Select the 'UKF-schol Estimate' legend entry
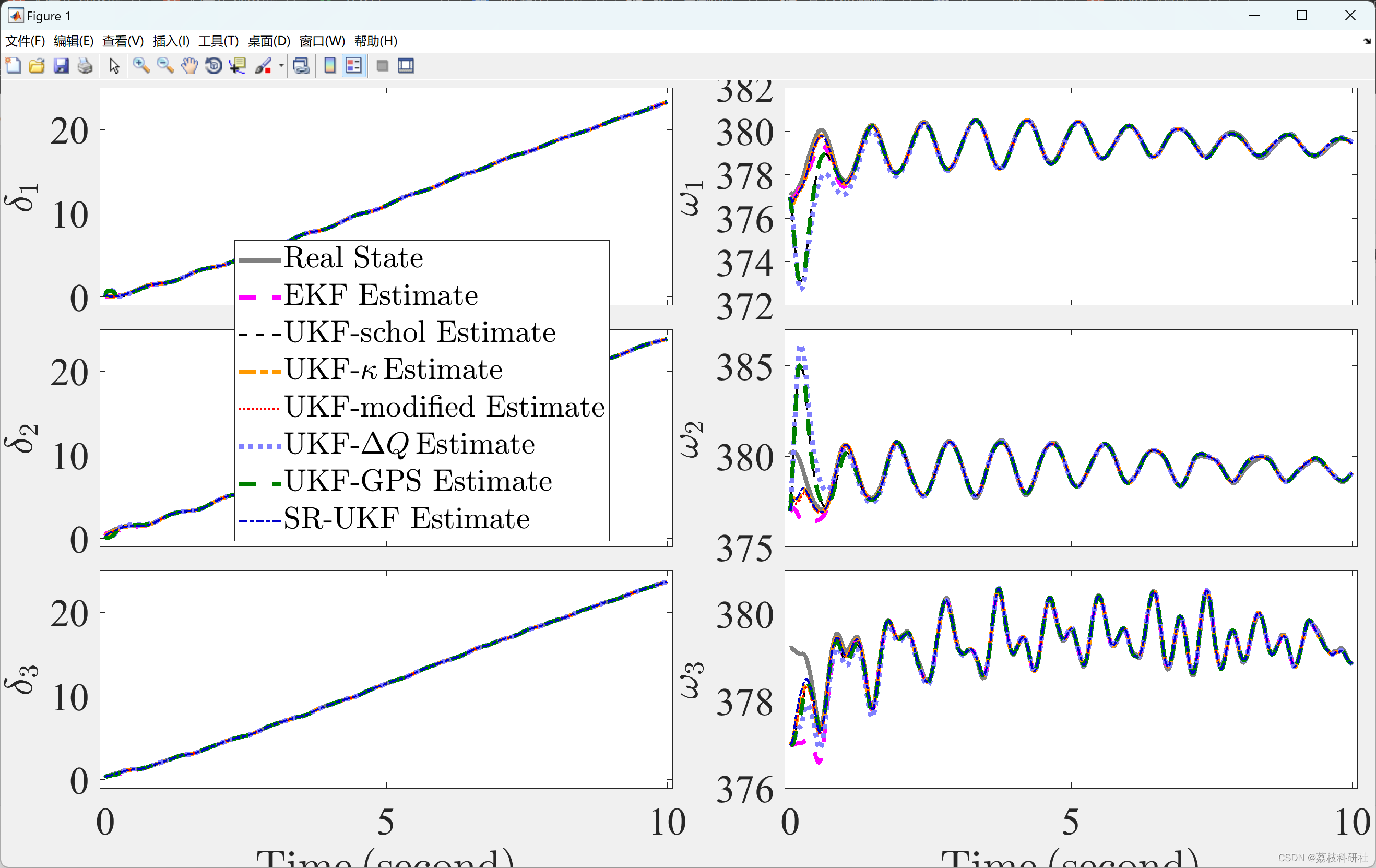 tap(420, 332)
